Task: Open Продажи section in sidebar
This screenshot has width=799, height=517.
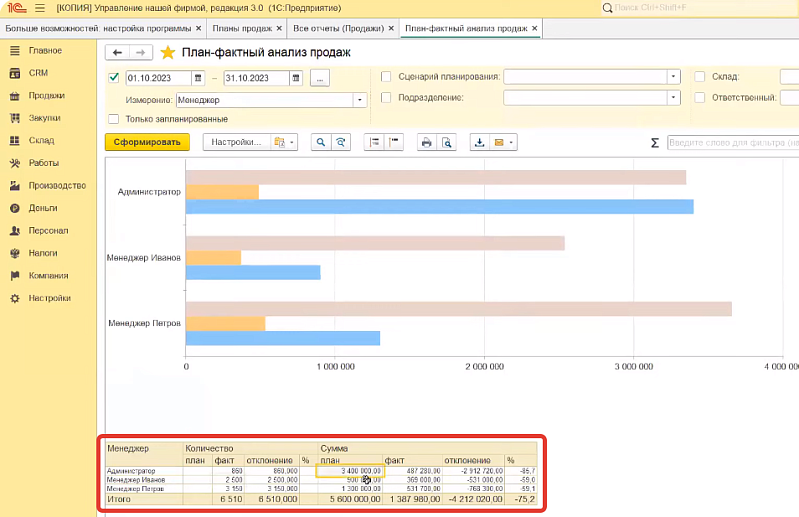Action: (x=48, y=95)
